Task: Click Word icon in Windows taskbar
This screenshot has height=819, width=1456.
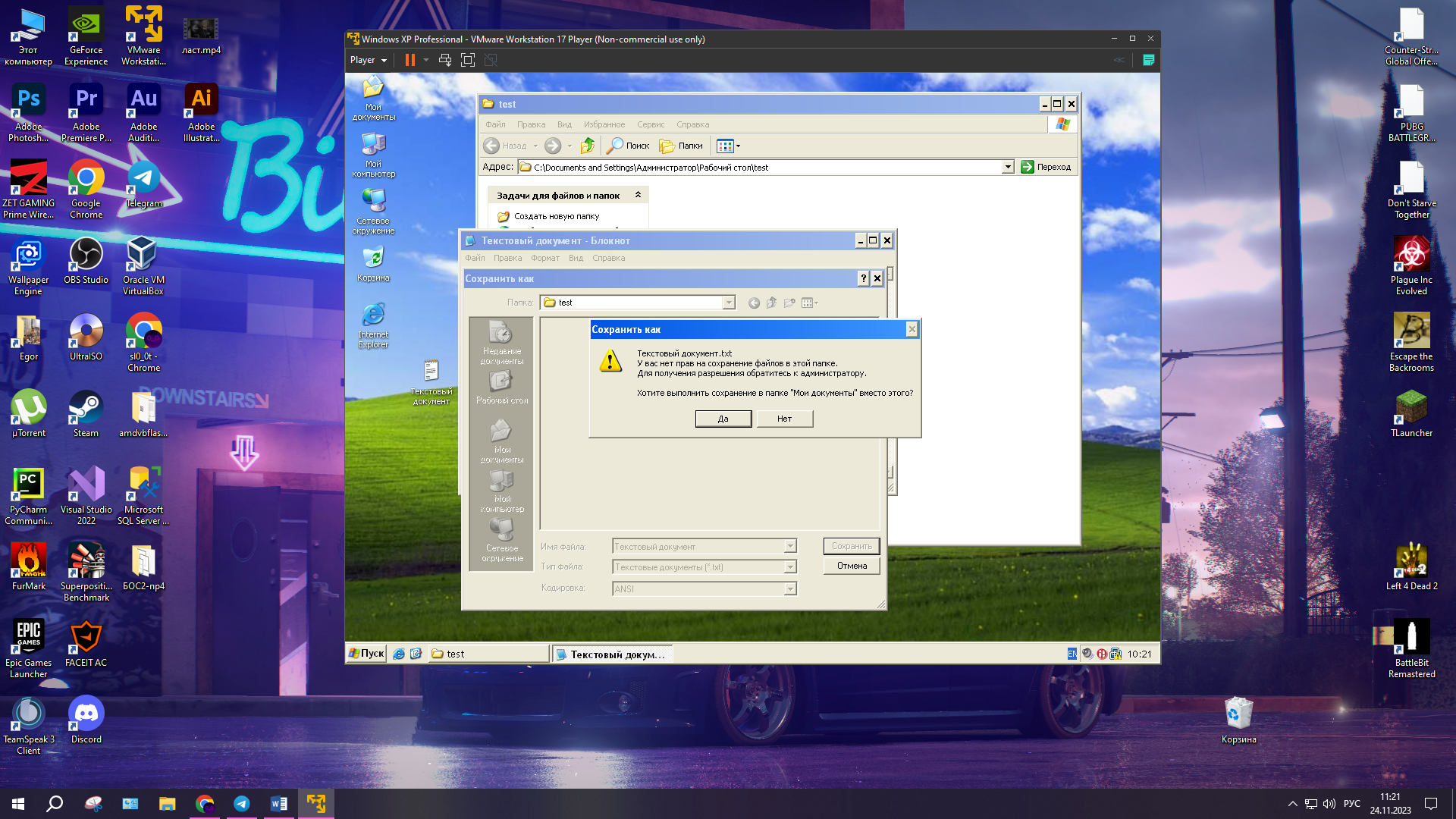Action: [278, 803]
